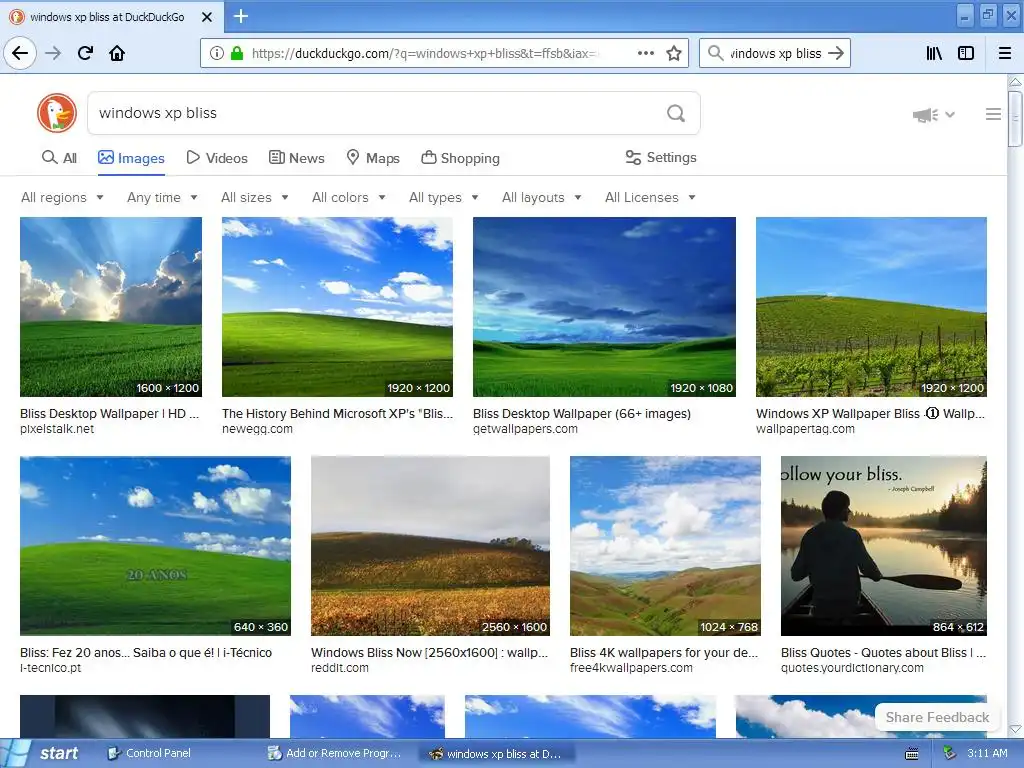The image size is (1024, 768).
Task: Open the follow your bliss canoe thumbnail
Action: (x=884, y=546)
